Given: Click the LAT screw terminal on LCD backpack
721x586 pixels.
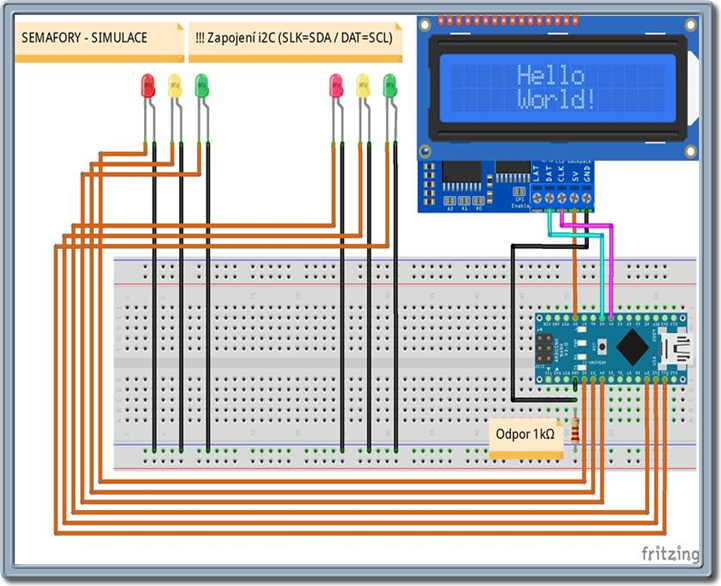Looking at the screenshot, I should pyautogui.click(x=537, y=198).
